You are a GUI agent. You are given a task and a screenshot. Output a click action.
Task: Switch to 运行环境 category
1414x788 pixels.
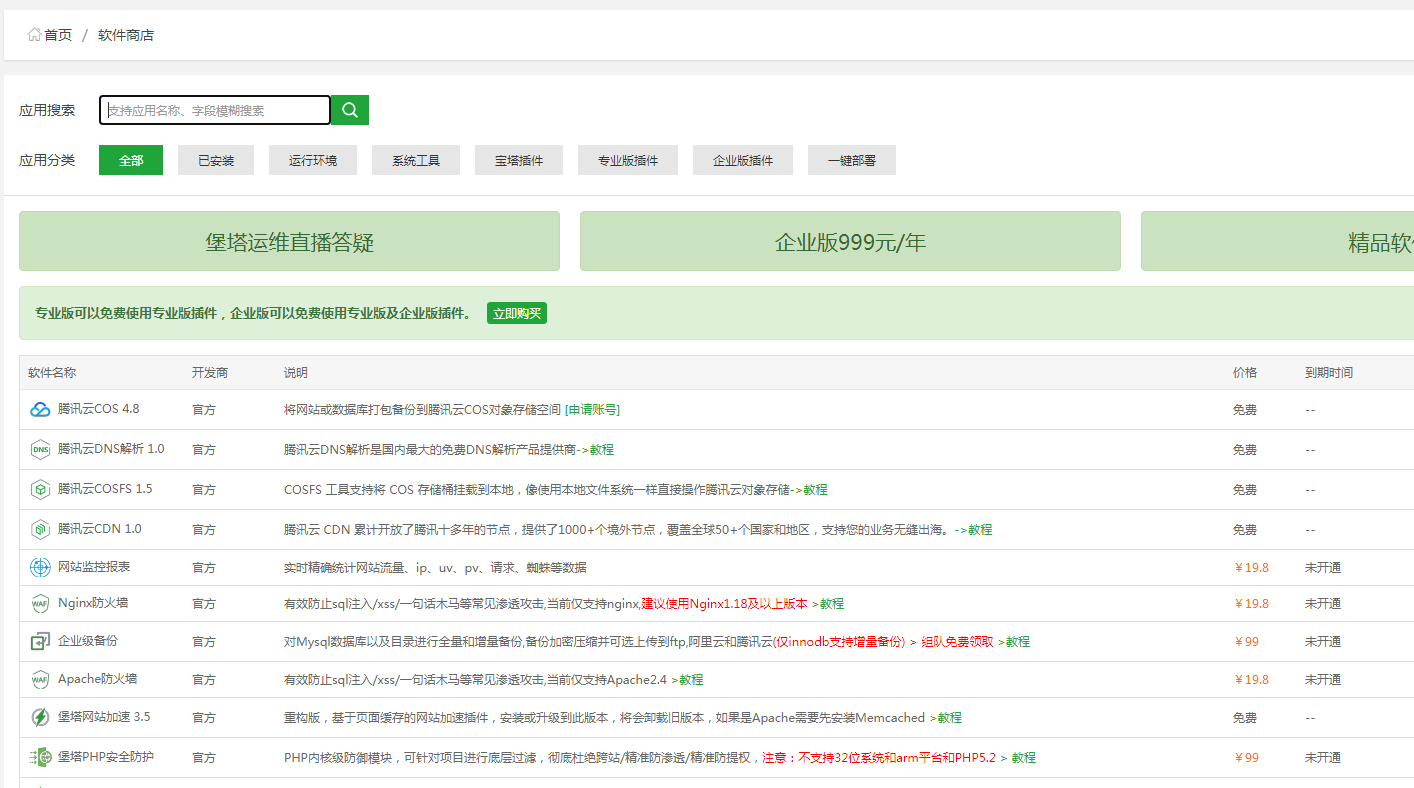(x=313, y=160)
